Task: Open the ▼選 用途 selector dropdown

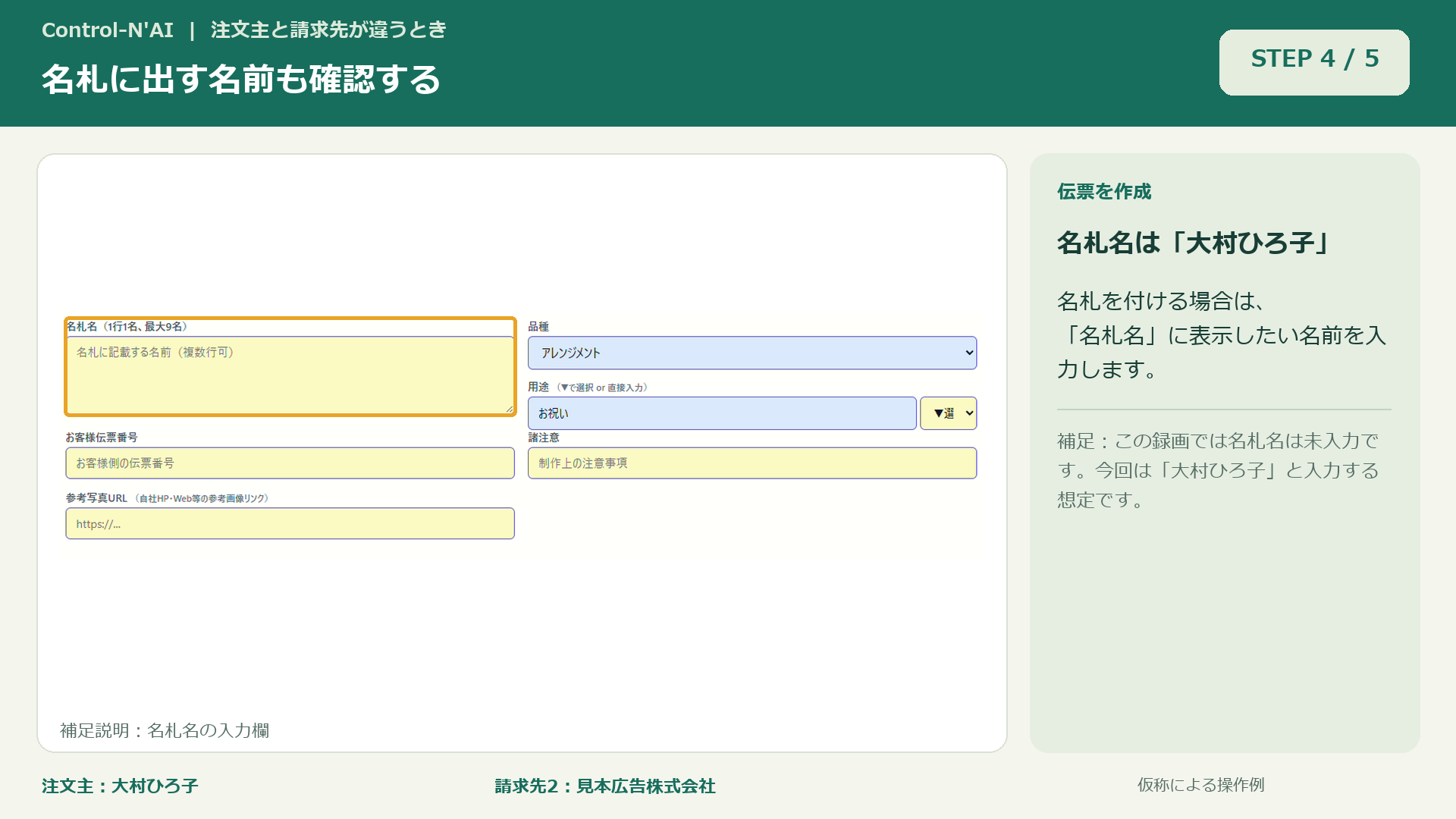Action: pyautogui.click(x=948, y=413)
